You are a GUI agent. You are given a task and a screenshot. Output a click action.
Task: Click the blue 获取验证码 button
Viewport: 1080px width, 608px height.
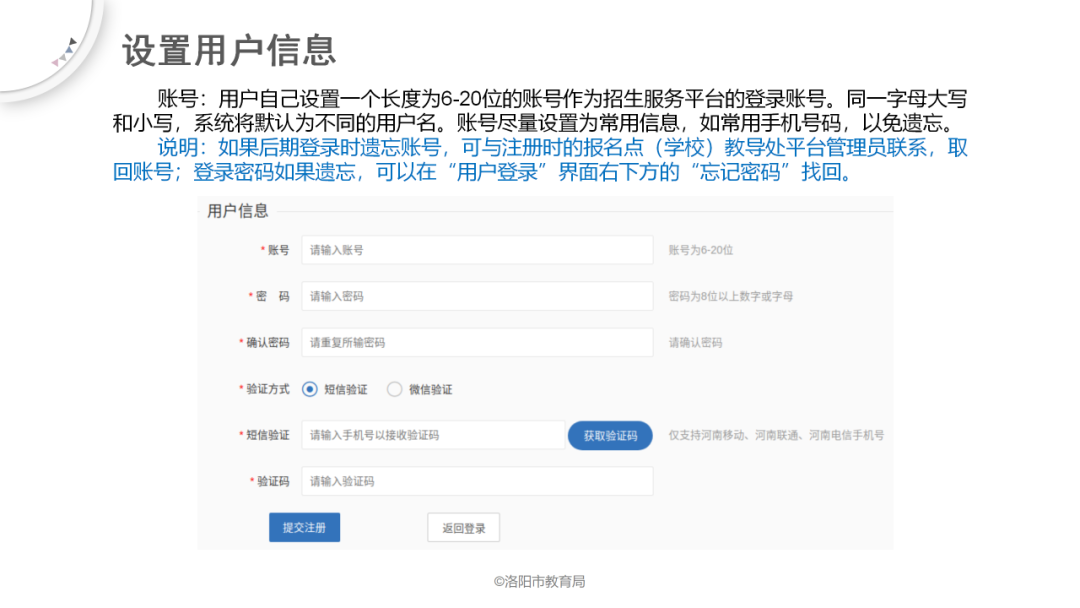[x=610, y=435]
